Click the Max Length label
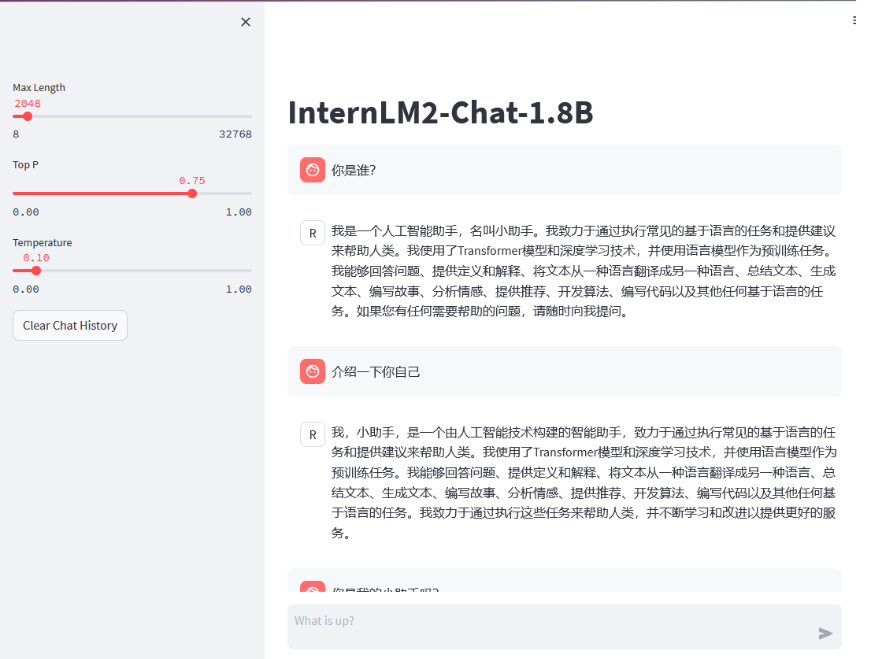 coord(39,88)
